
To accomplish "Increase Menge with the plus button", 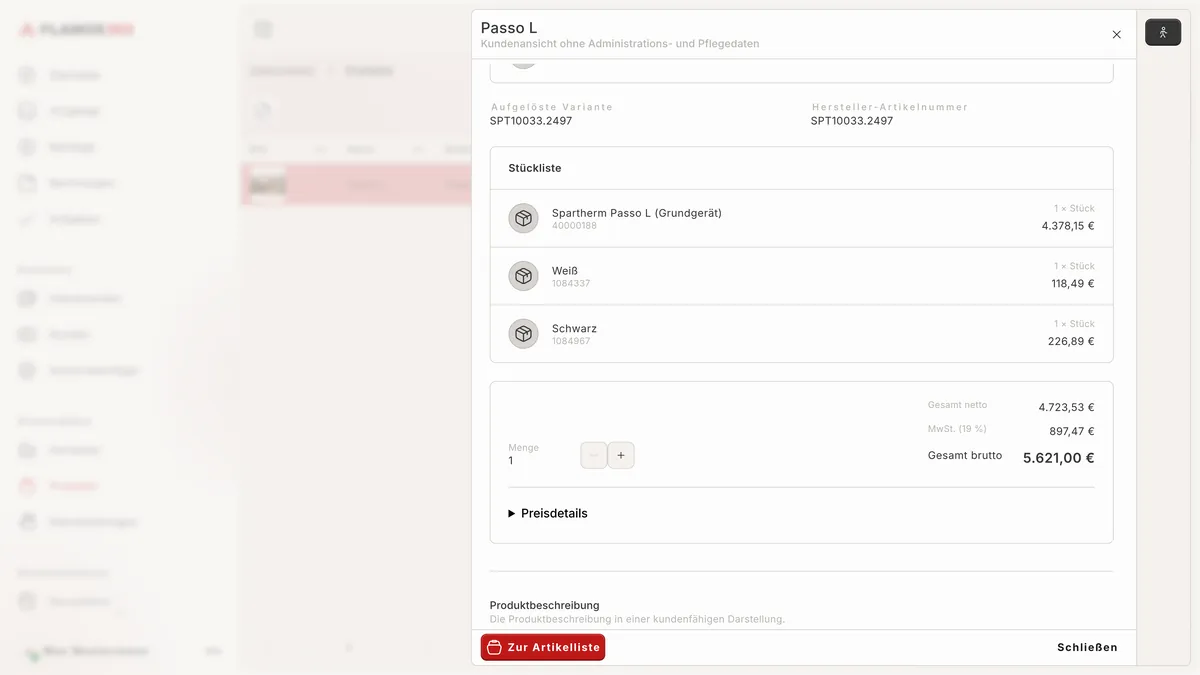I will [x=621, y=455].
